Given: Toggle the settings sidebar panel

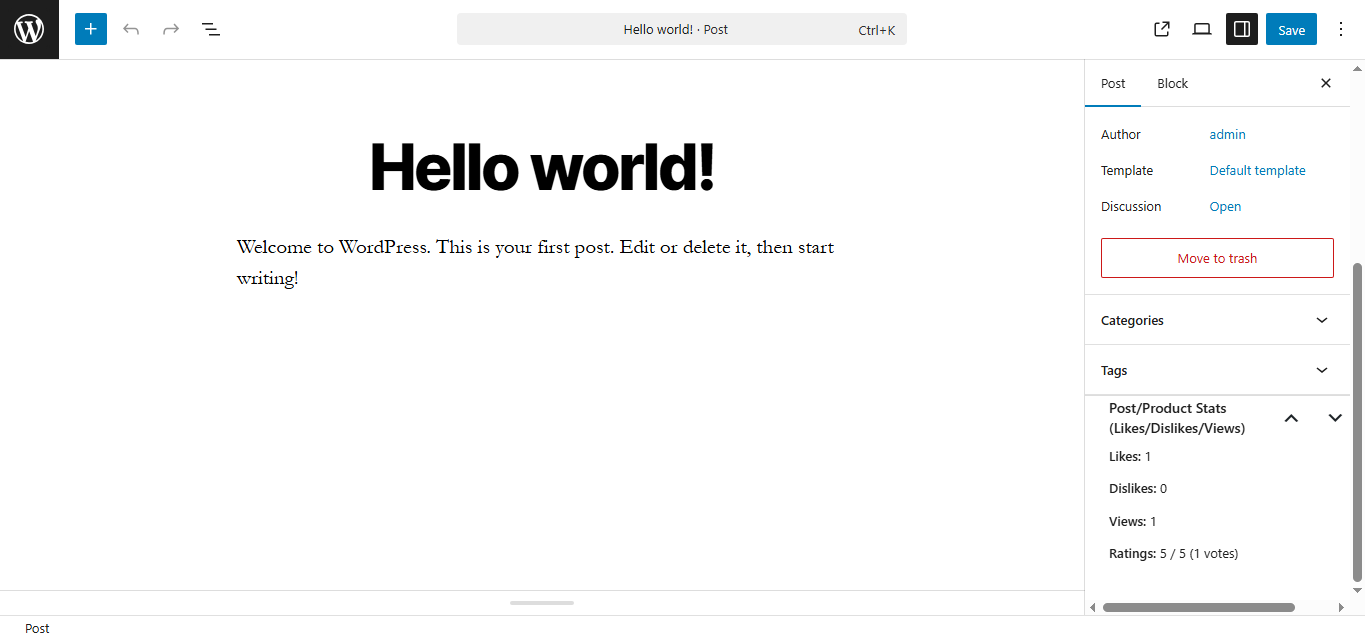Looking at the screenshot, I should [x=1242, y=29].
